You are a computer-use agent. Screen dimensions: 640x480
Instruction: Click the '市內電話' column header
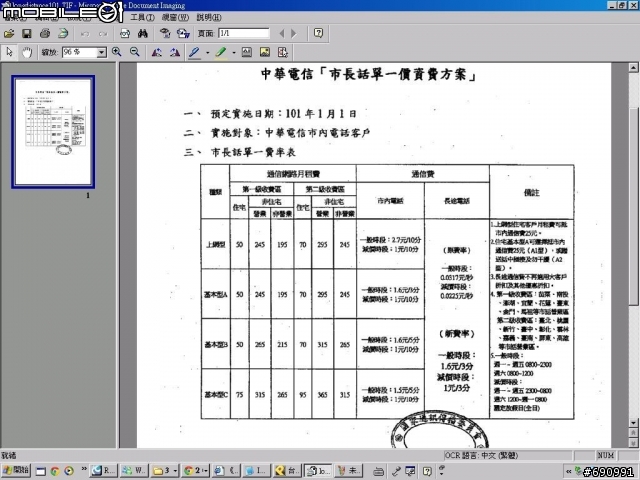coord(390,201)
